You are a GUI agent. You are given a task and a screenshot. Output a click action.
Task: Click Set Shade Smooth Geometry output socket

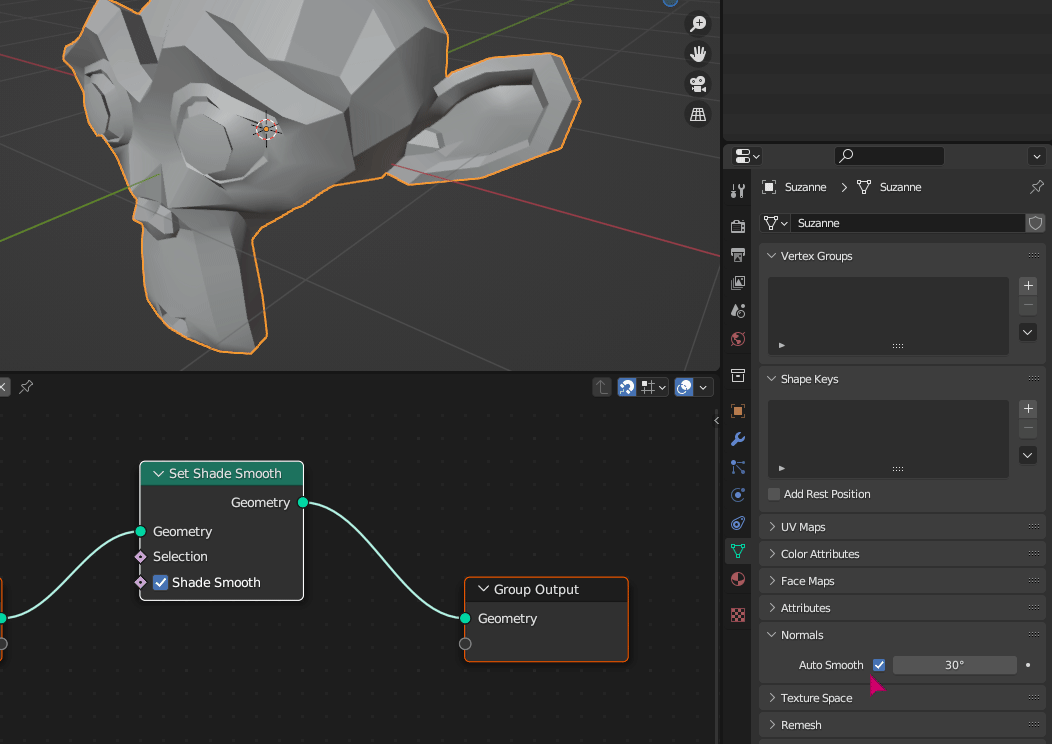pyautogui.click(x=303, y=502)
